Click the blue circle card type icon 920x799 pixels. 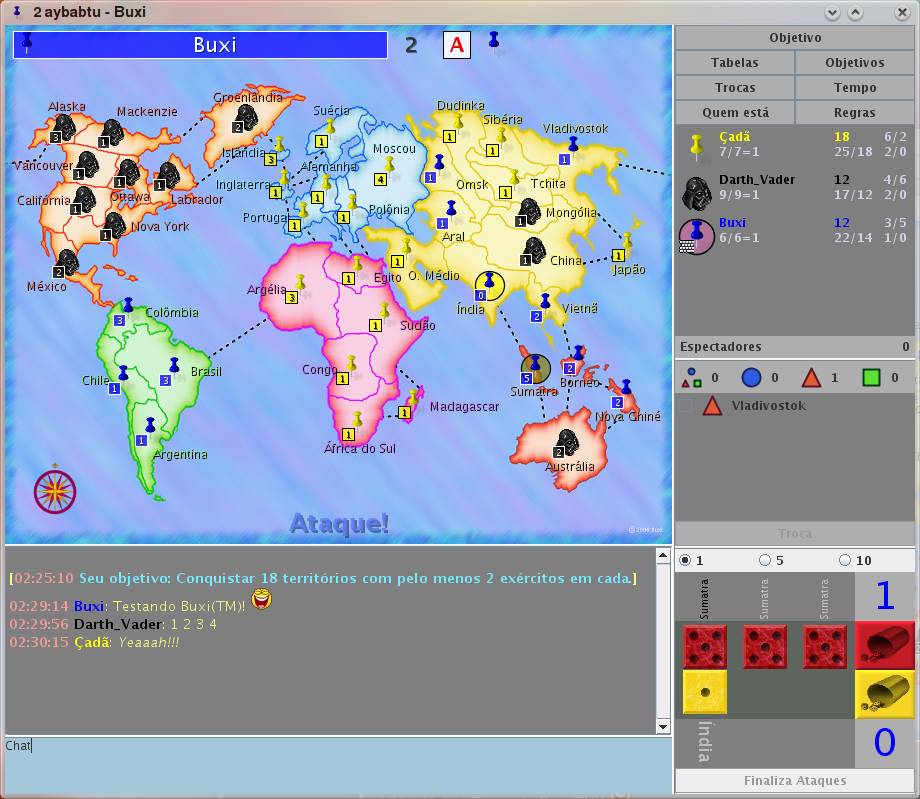[751, 377]
